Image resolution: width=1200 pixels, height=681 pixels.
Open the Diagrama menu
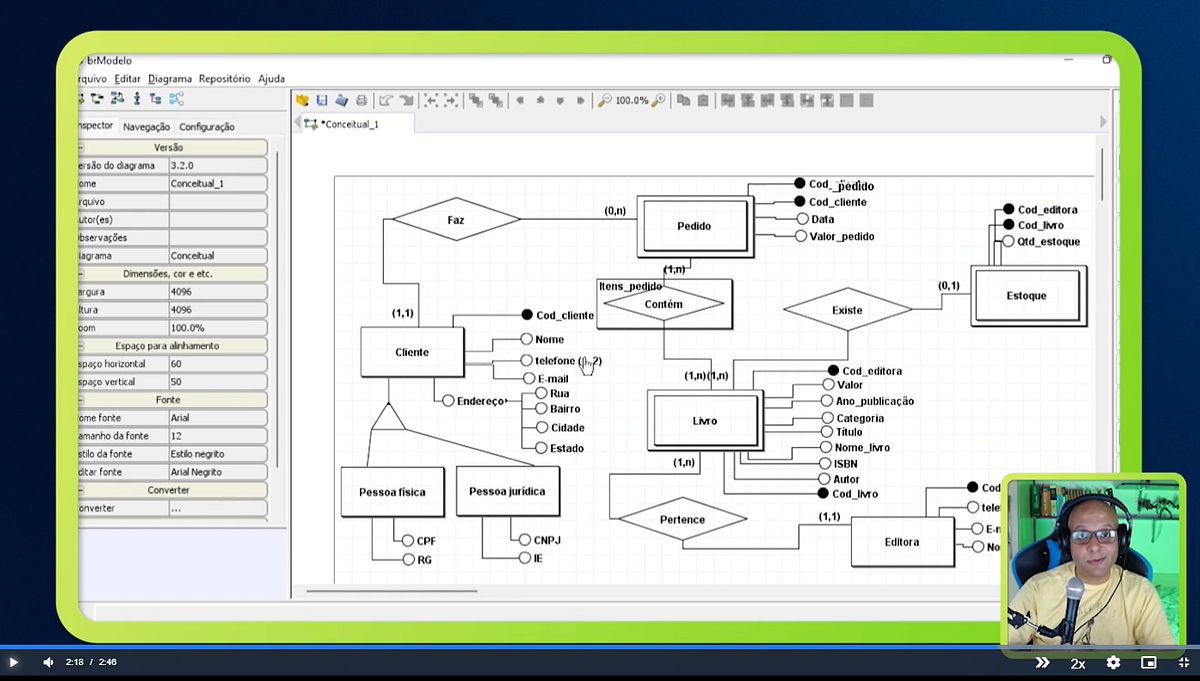(x=170, y=78)
